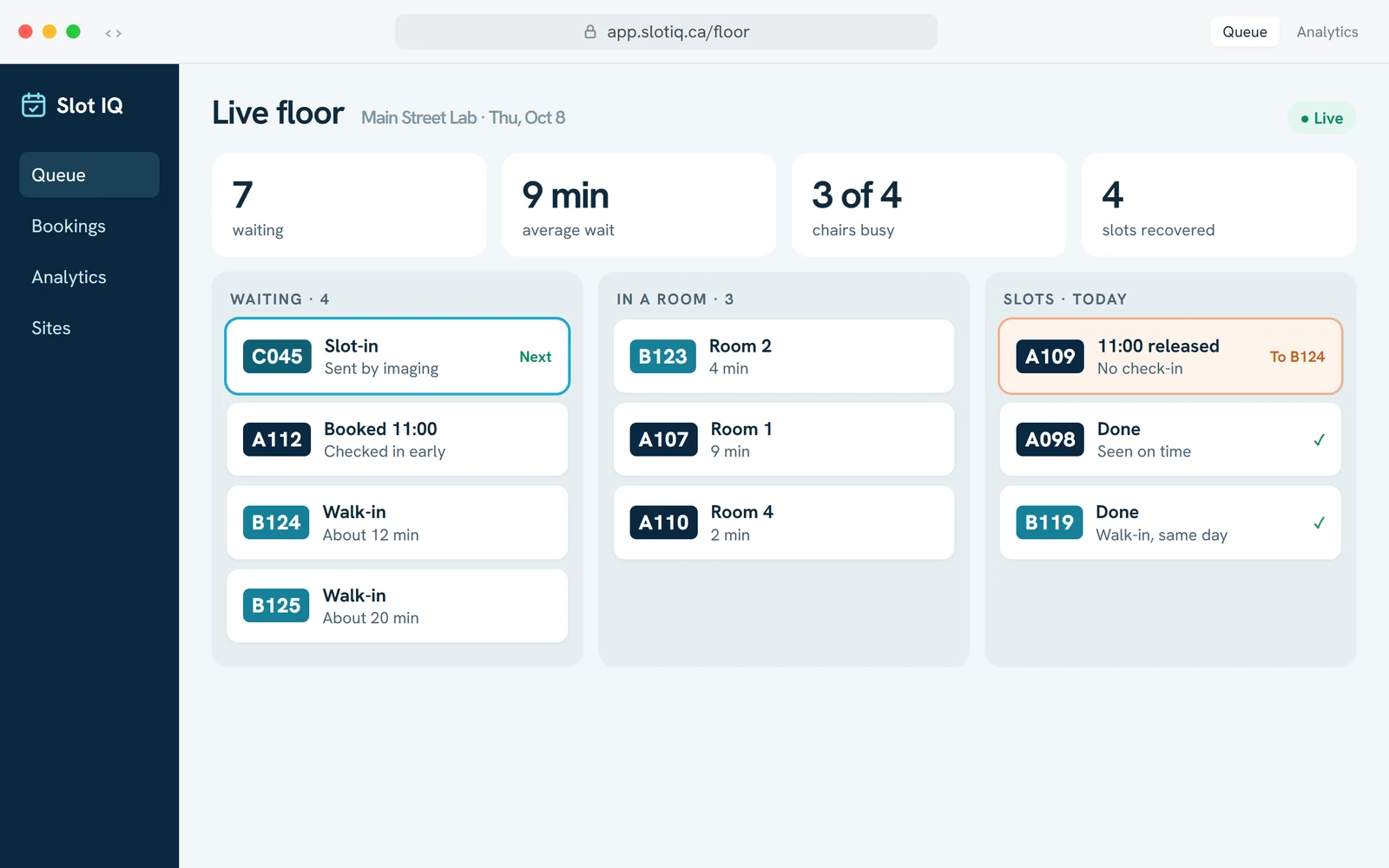
Task: Click the A107 ticket badge
Action: coord(663,440)
